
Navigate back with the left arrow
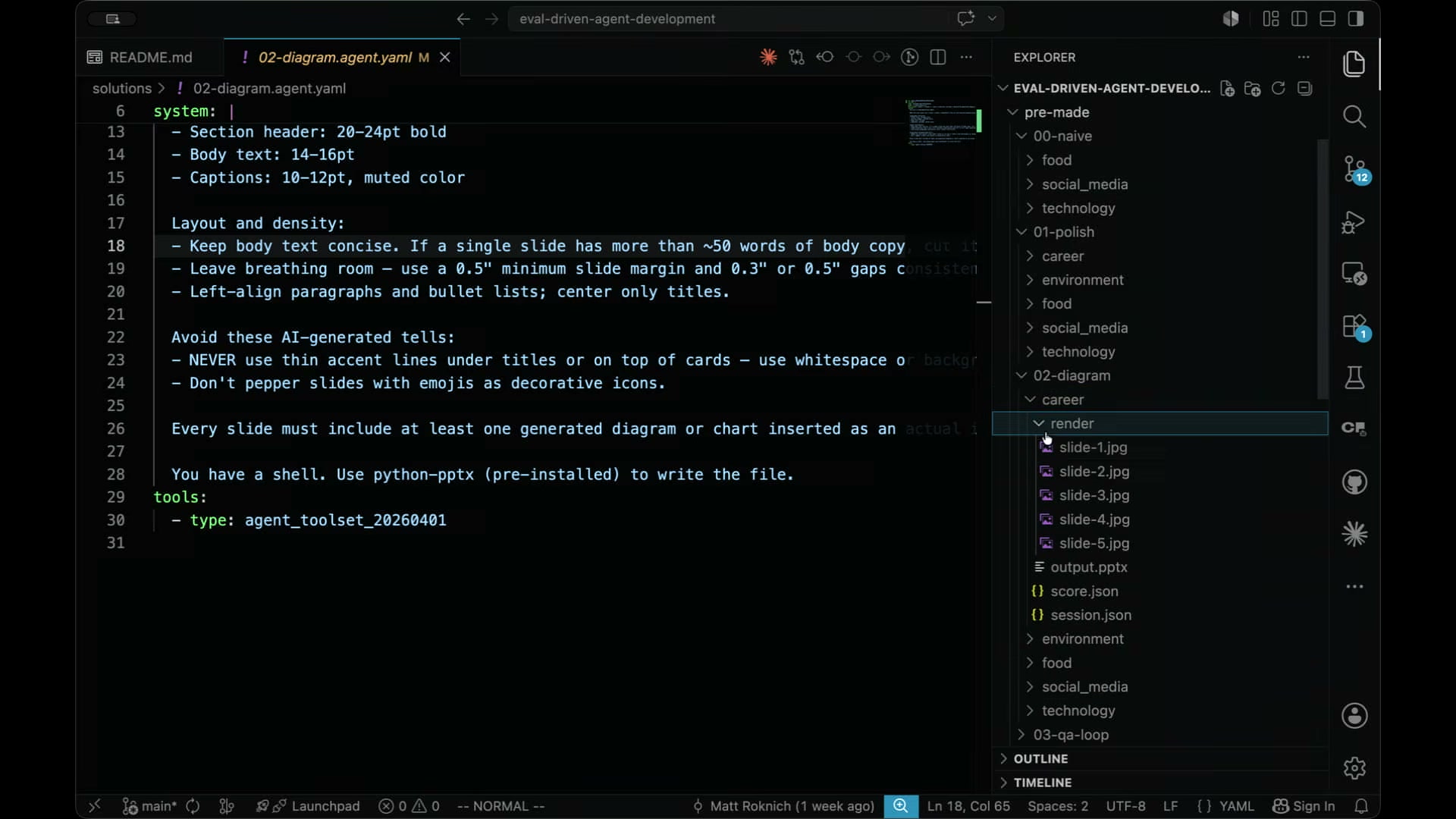pos(463,19)
